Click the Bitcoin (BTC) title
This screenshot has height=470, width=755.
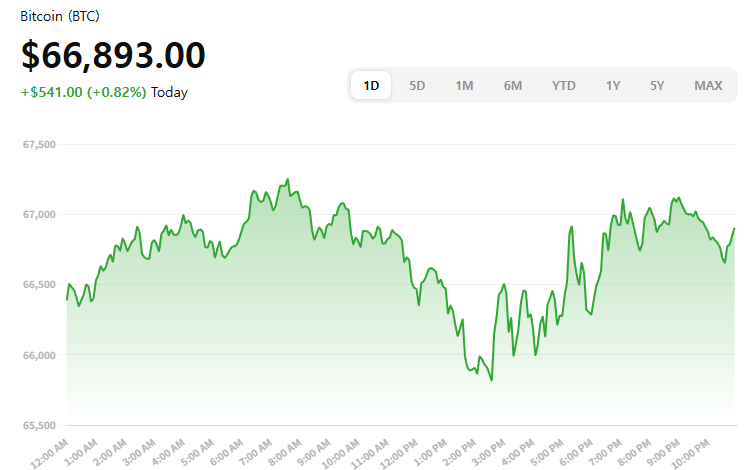click(60, 17)
